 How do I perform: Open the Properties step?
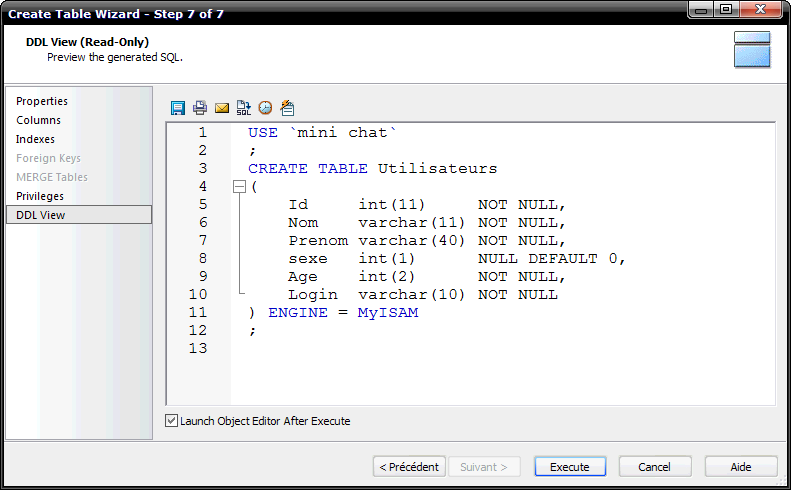[x=42, y=101]
